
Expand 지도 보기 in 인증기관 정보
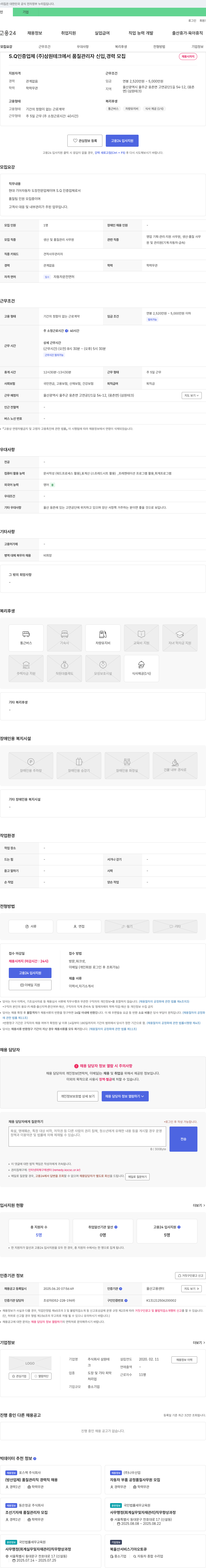[191, 1289]
